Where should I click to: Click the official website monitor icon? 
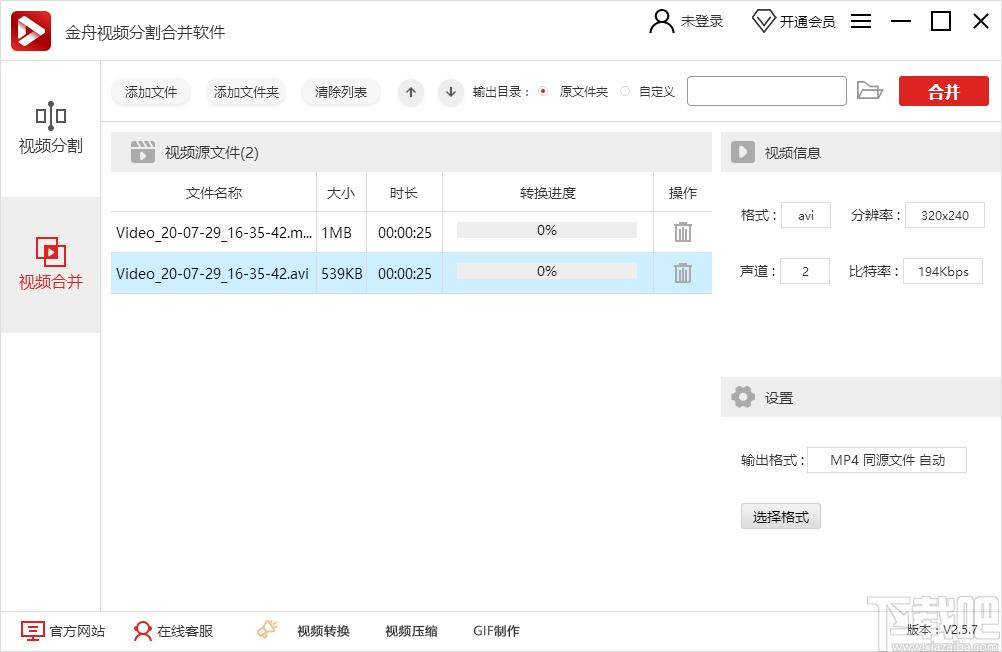click(x=33, y=631)
